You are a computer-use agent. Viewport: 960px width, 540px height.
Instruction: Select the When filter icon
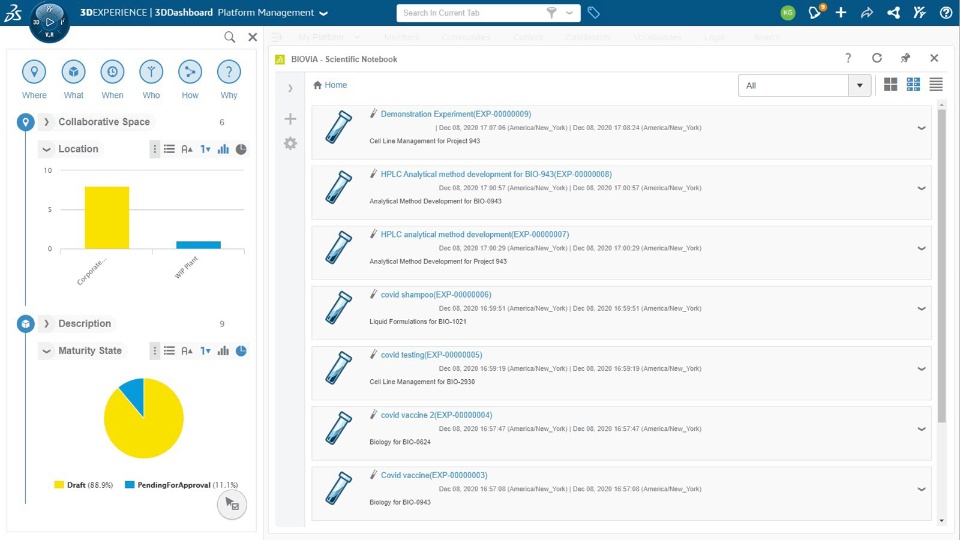112,72
